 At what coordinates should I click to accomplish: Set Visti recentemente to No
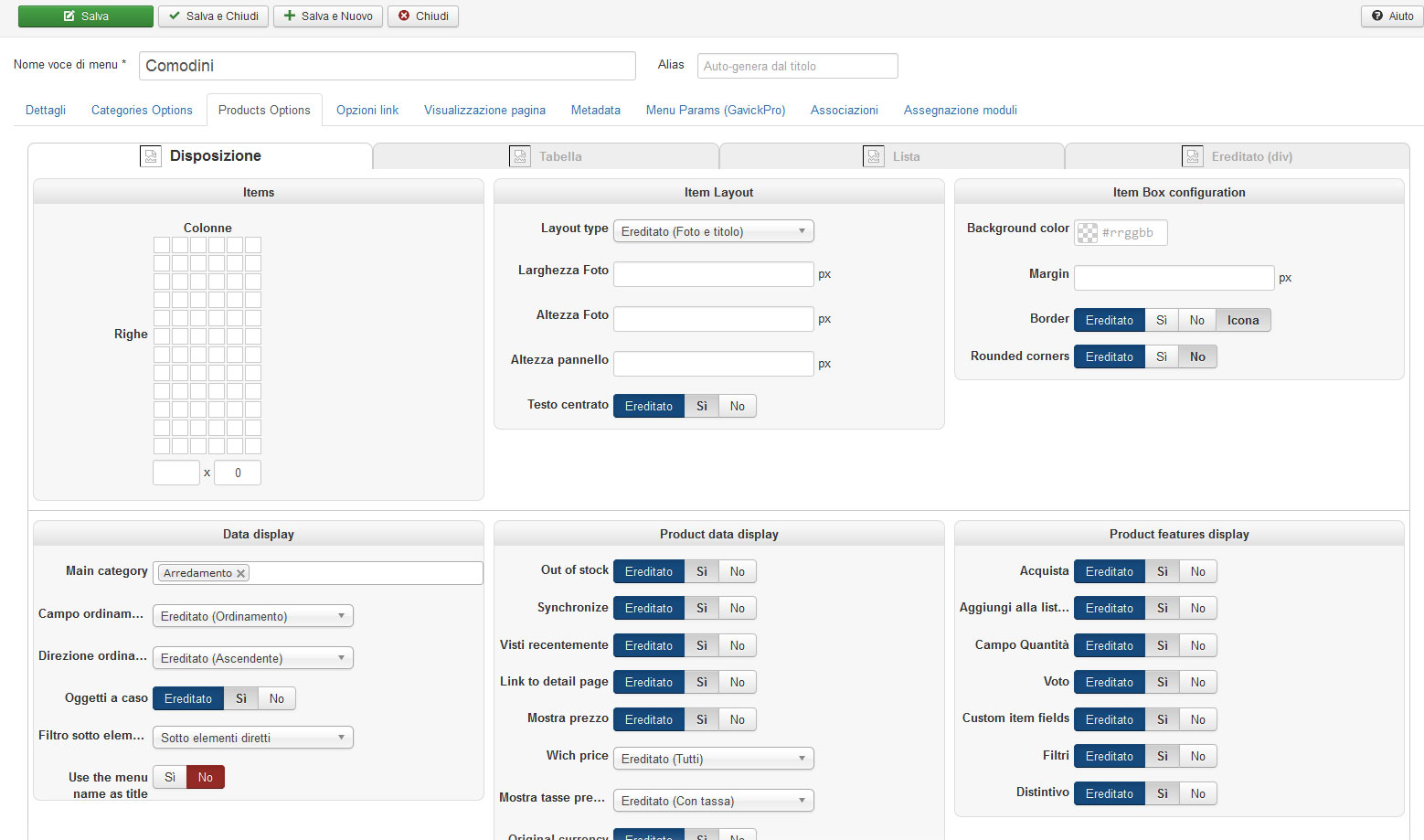tap(738, 645)
